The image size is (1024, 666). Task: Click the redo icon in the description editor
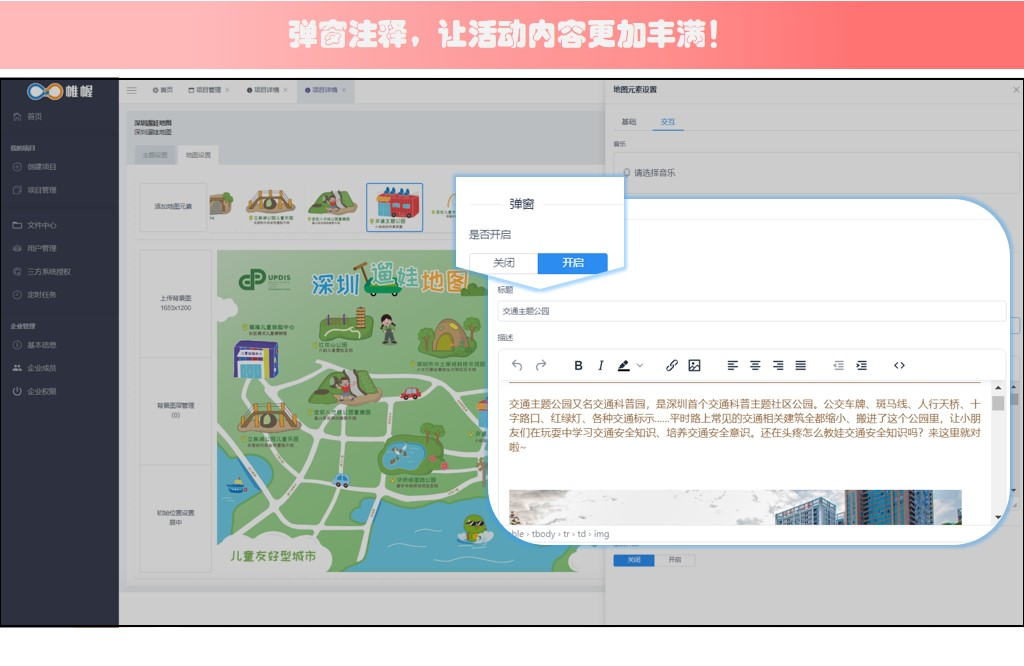point(541,366)
